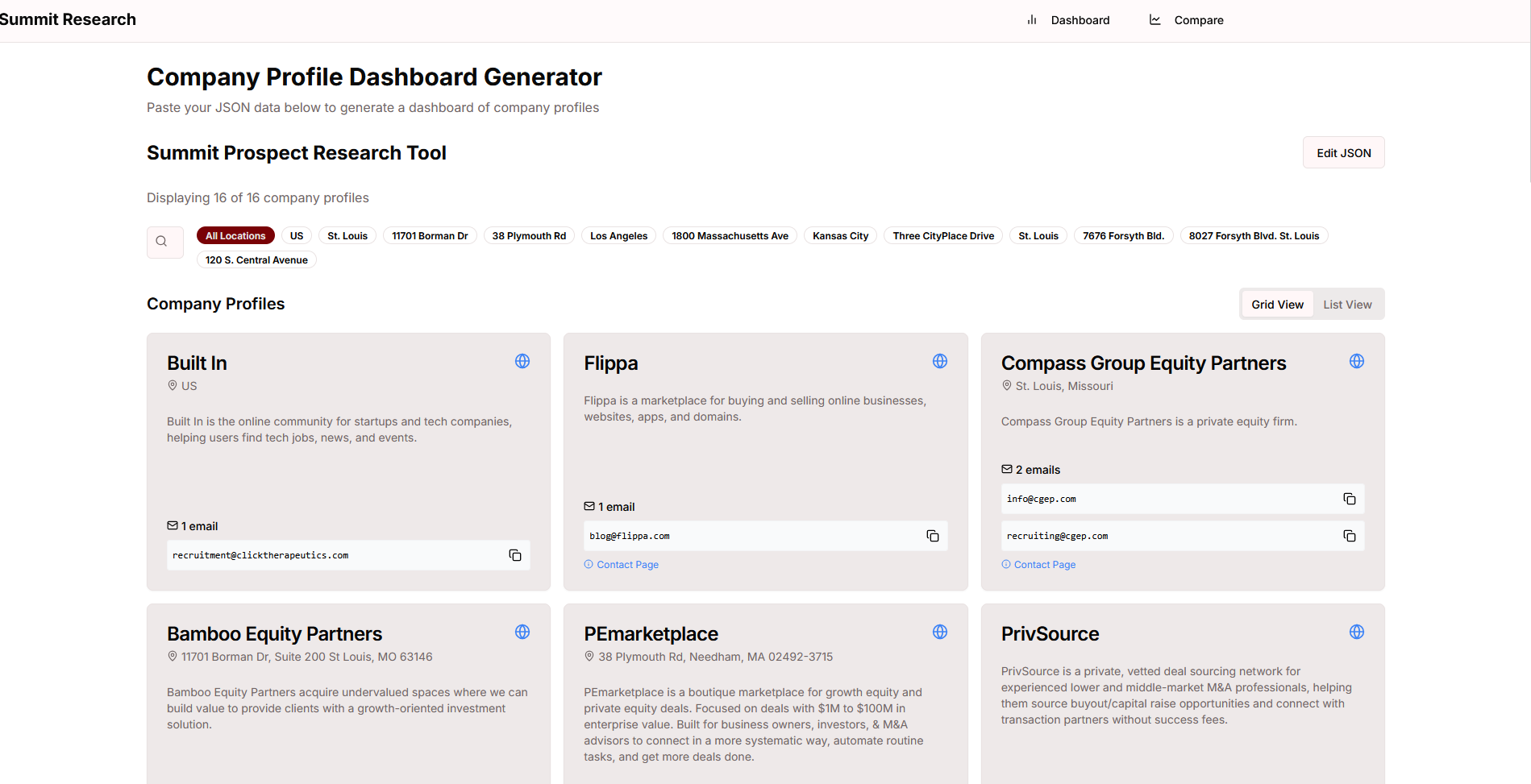Image resolution: width=1531 pixels, height=784 pixels.
Task: Filter companies by Kansas City
Action: [x=840, y=236]
